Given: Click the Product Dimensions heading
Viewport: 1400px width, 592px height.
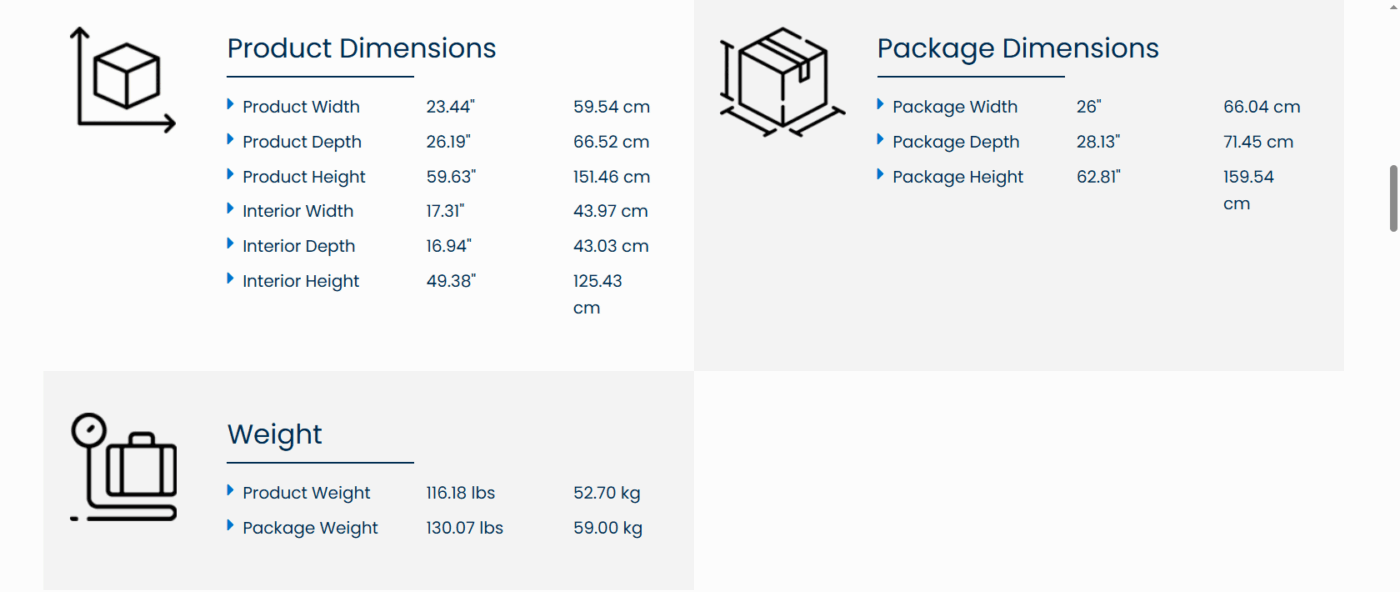Looking at the screenshot, I should point(361,48).
